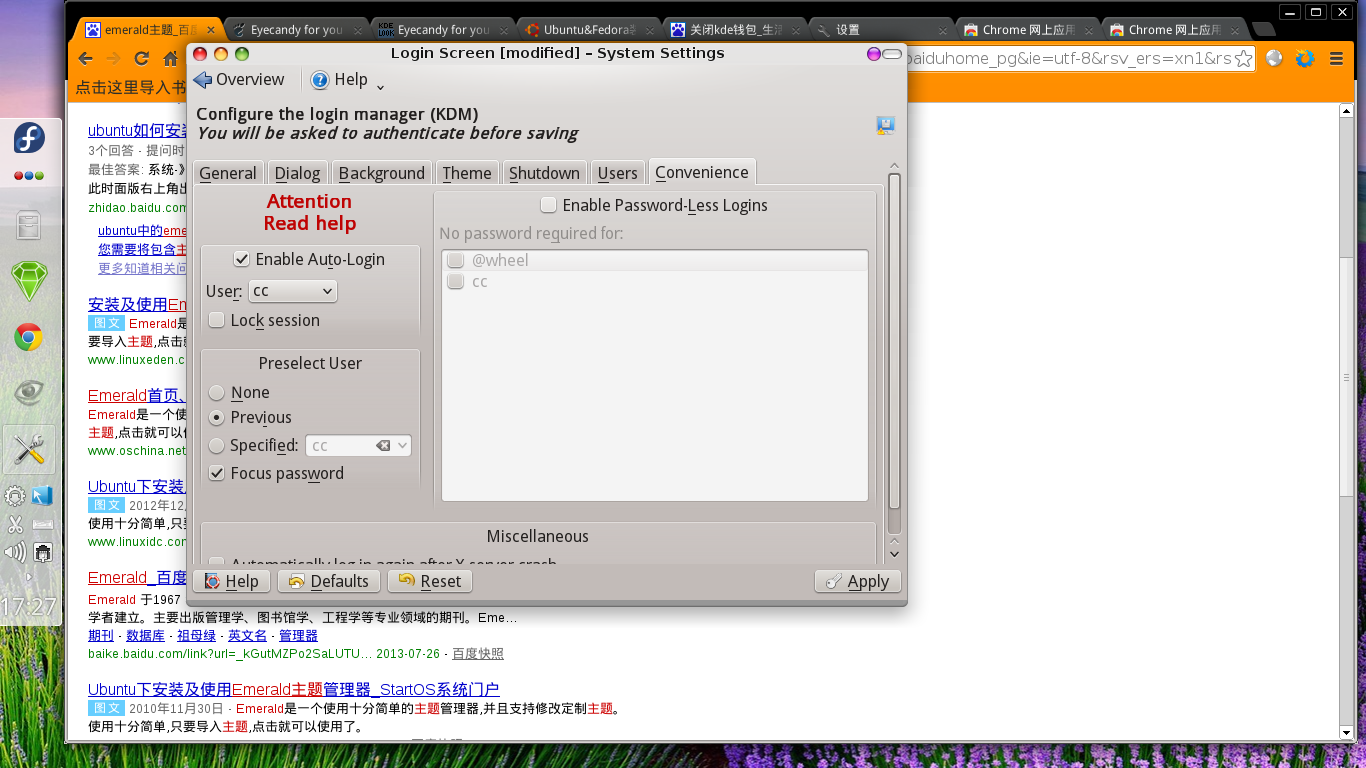This screenshot has width=1366, height=768.
Task: Show the panel clock reading 17:27
Action: 28,607
